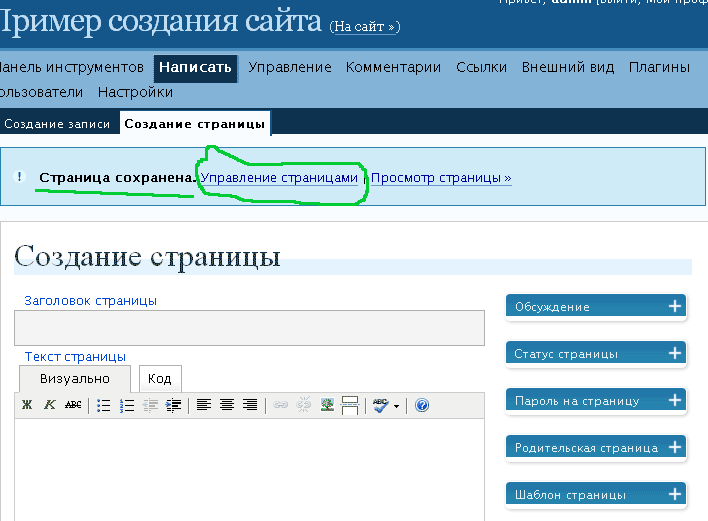
Task: Switch to Создание записи tab
Action: click(x=57, y=124)
